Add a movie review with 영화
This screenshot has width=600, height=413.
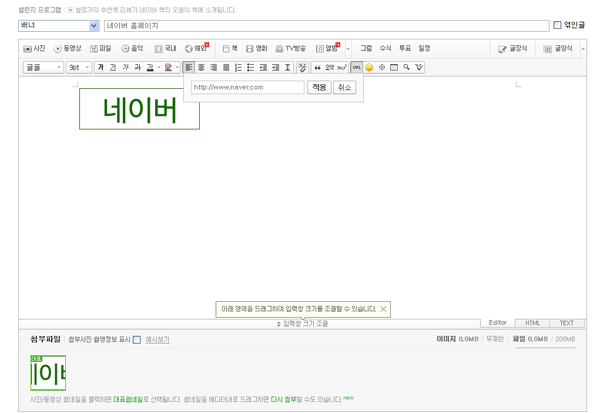[x=256, y=49]
